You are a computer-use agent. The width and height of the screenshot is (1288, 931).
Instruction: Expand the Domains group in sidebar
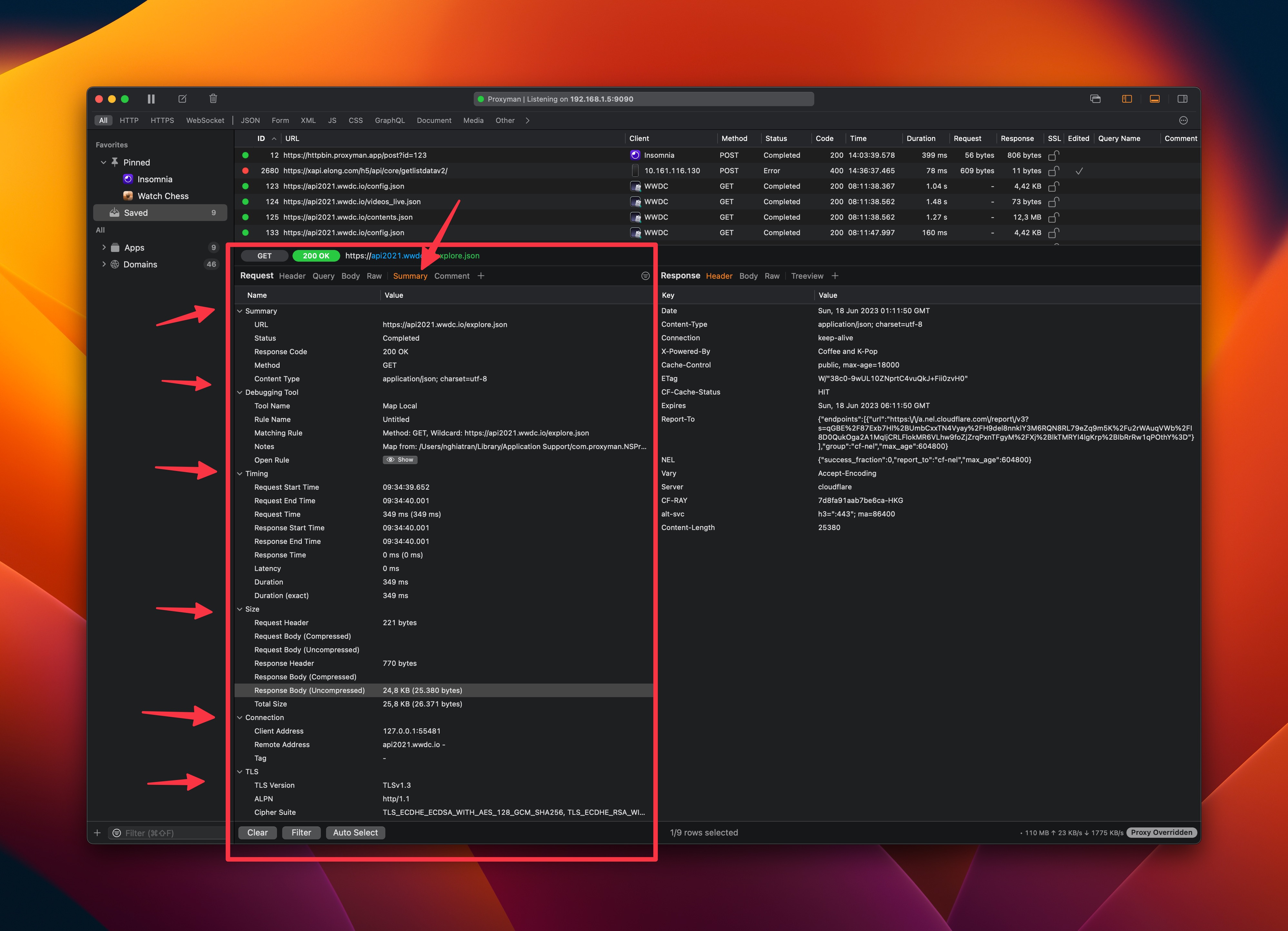pyautogui.click(x=104, y=264)
